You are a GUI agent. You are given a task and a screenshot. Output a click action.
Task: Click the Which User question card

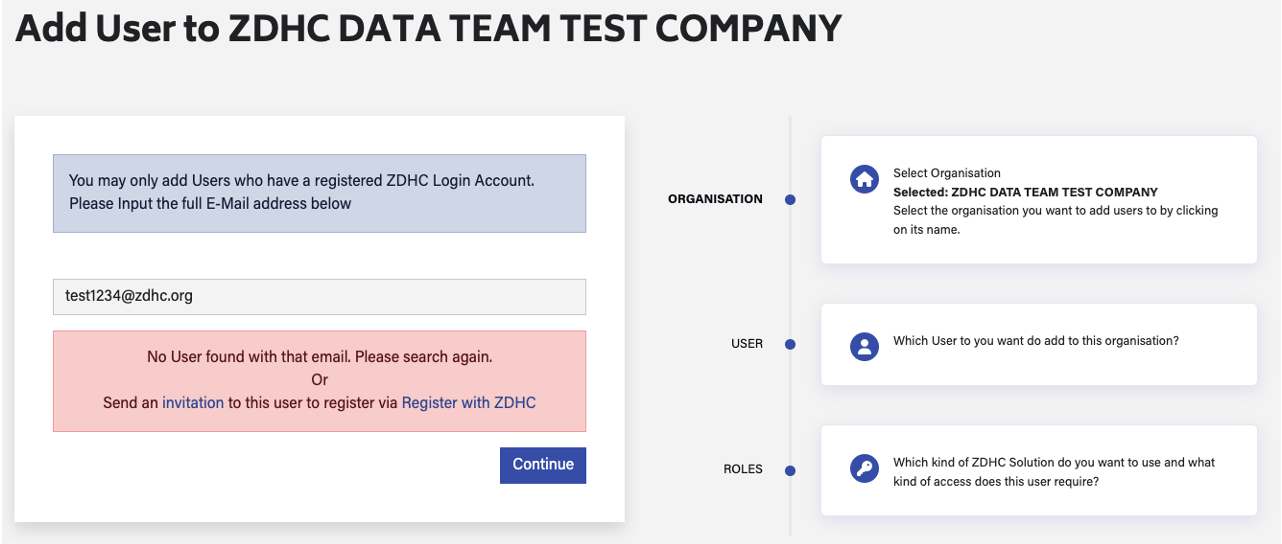[x=1036, y=341]
